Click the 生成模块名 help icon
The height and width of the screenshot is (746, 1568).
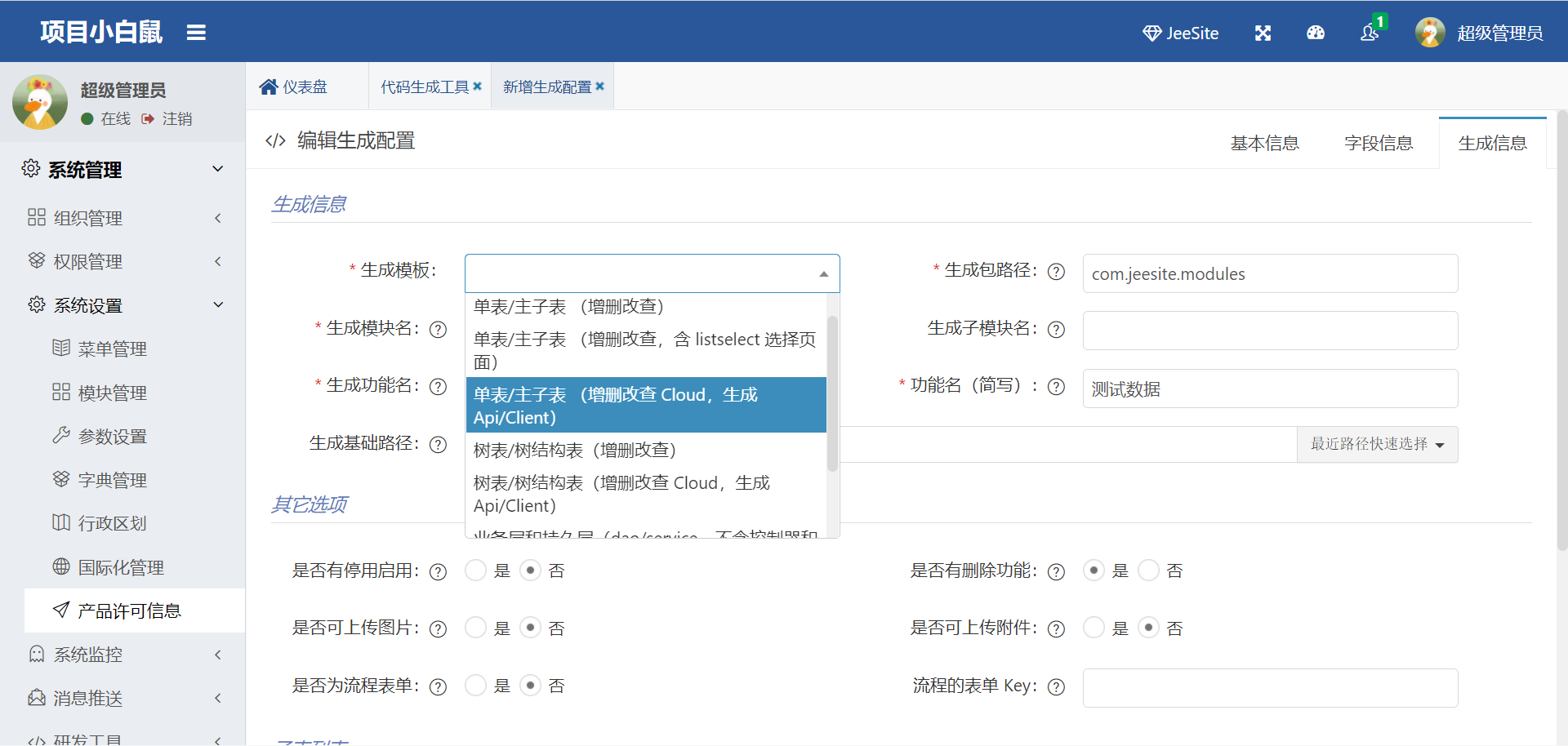(438, 329)
